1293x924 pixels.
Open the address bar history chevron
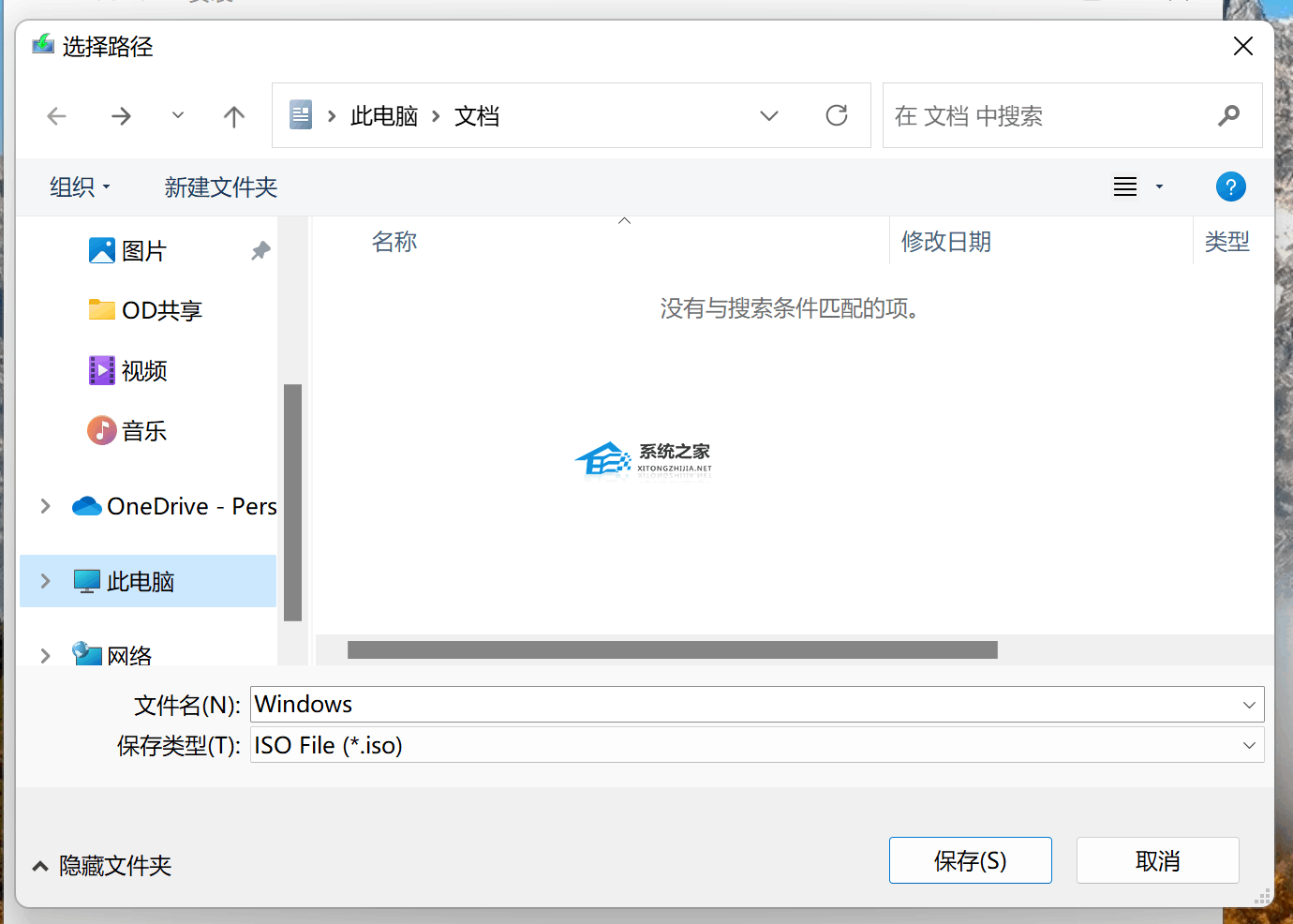click(768, 115)
